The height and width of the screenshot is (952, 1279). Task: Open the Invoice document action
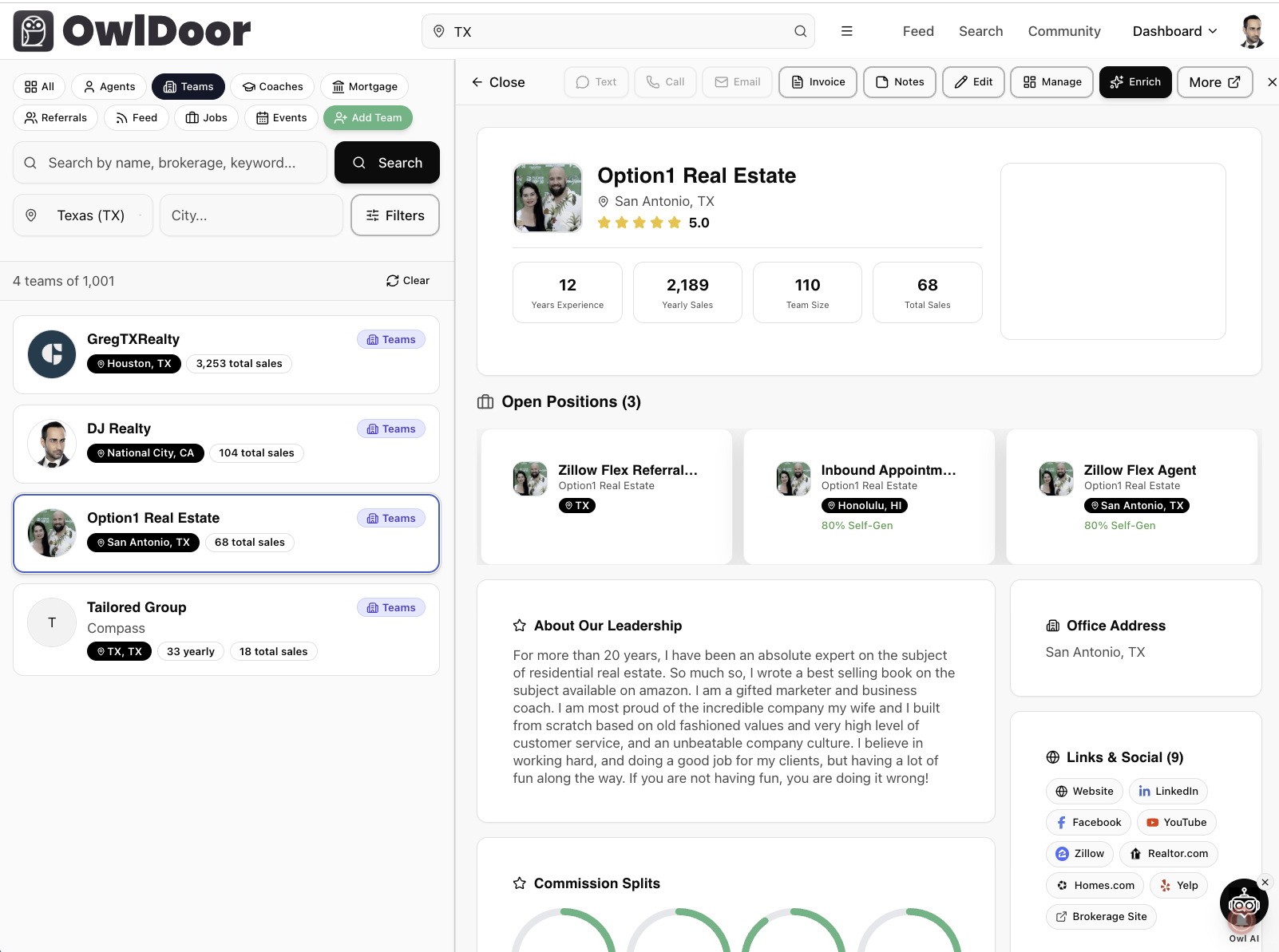[818, 82]
